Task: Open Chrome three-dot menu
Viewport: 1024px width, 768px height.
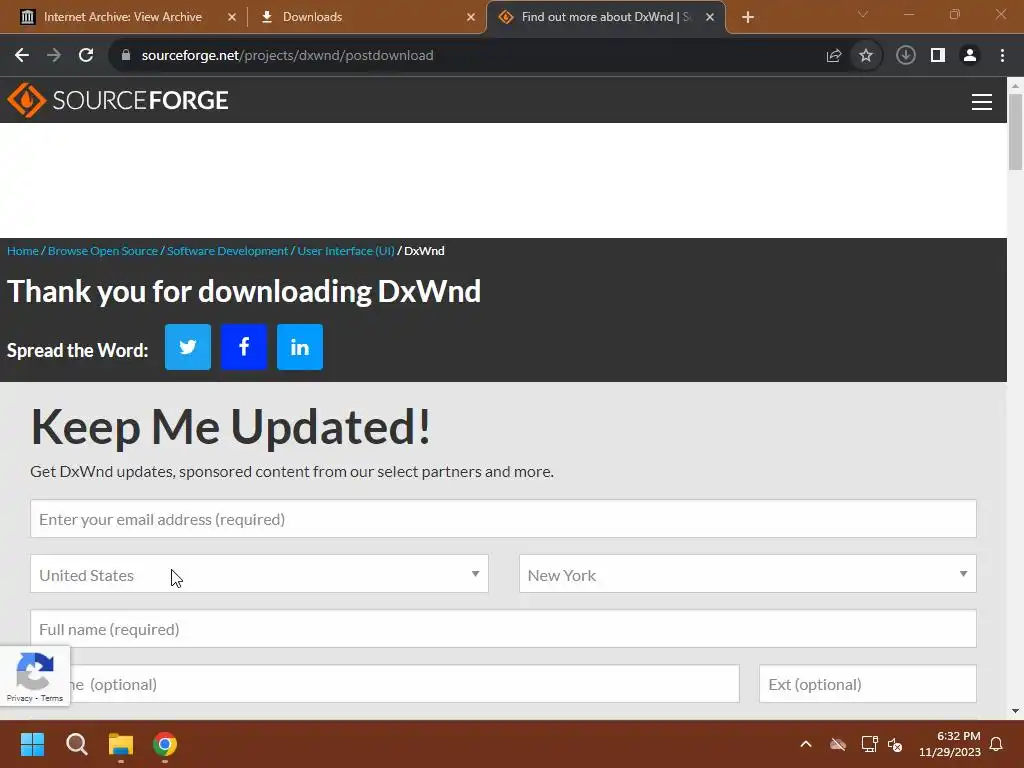Action: [1002, 56]
